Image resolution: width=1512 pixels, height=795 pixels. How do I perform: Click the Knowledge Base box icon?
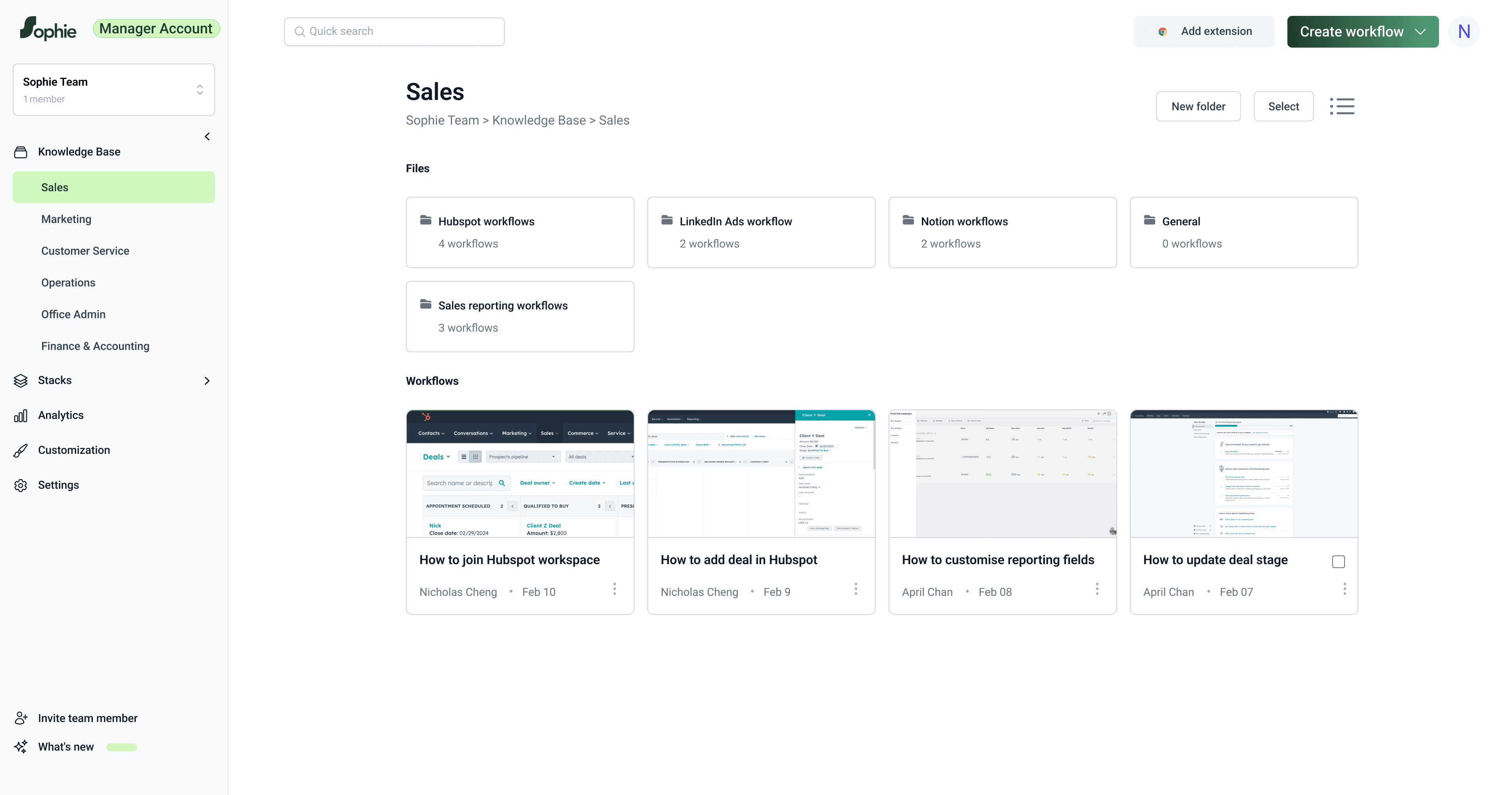tap(21, 152)
